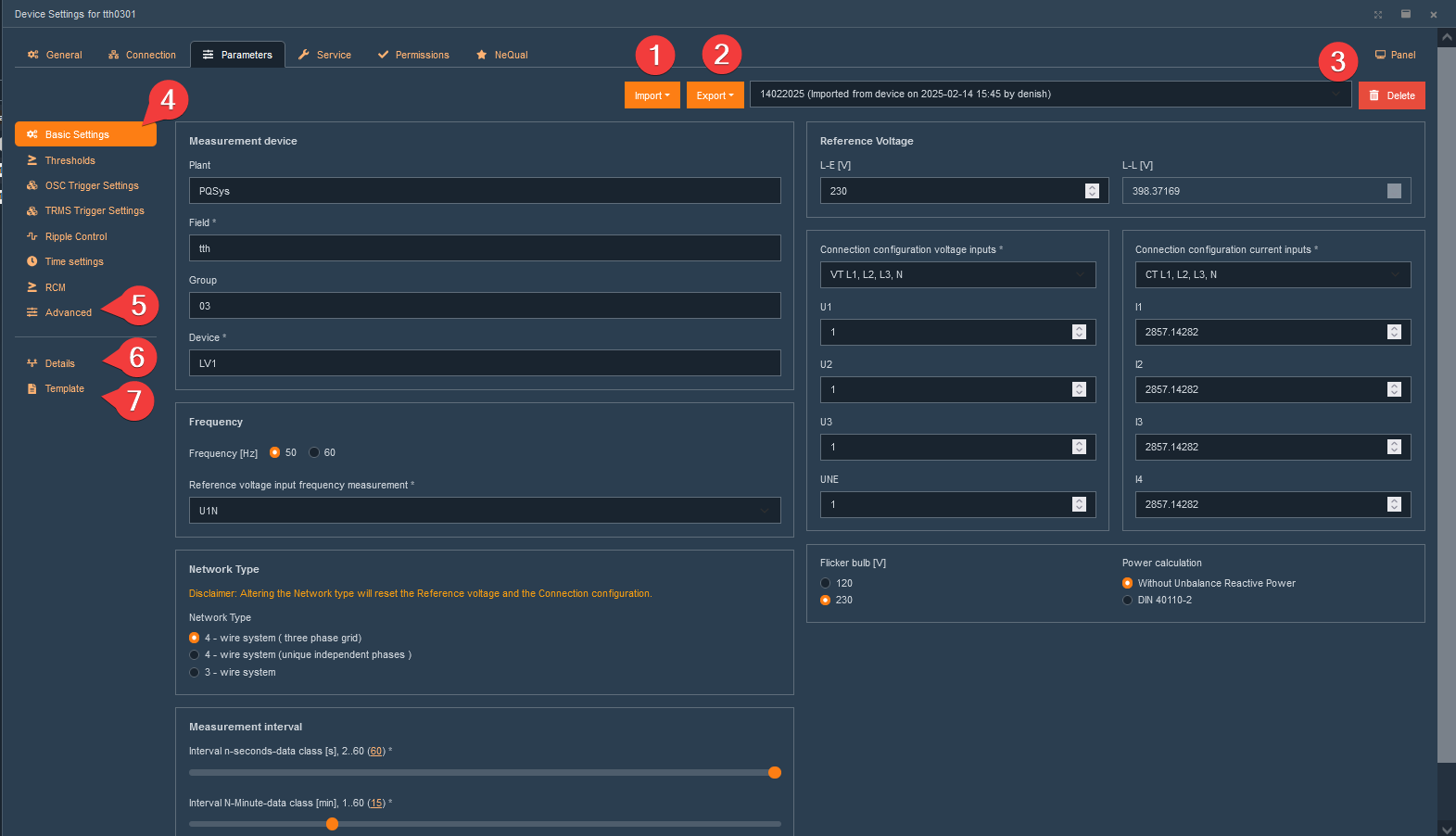The image size is (1456, 836).
Task: Click the Time settings clock icon
Action: click(32, 261)
